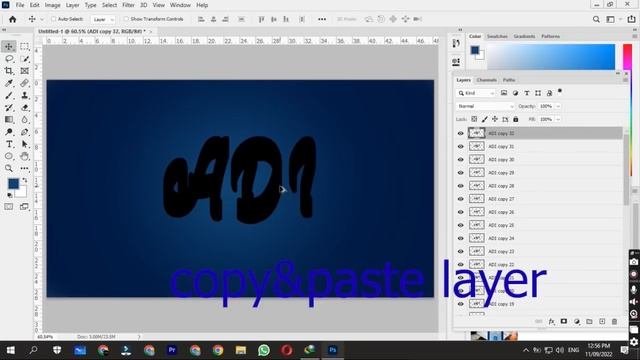Switch to the Paths tab
Viewport: 640px width, 360px height.
(x=509, y=80)
